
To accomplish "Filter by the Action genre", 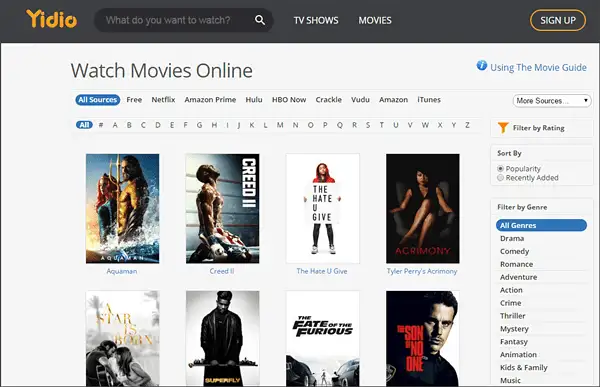I will tap(511, 290).
